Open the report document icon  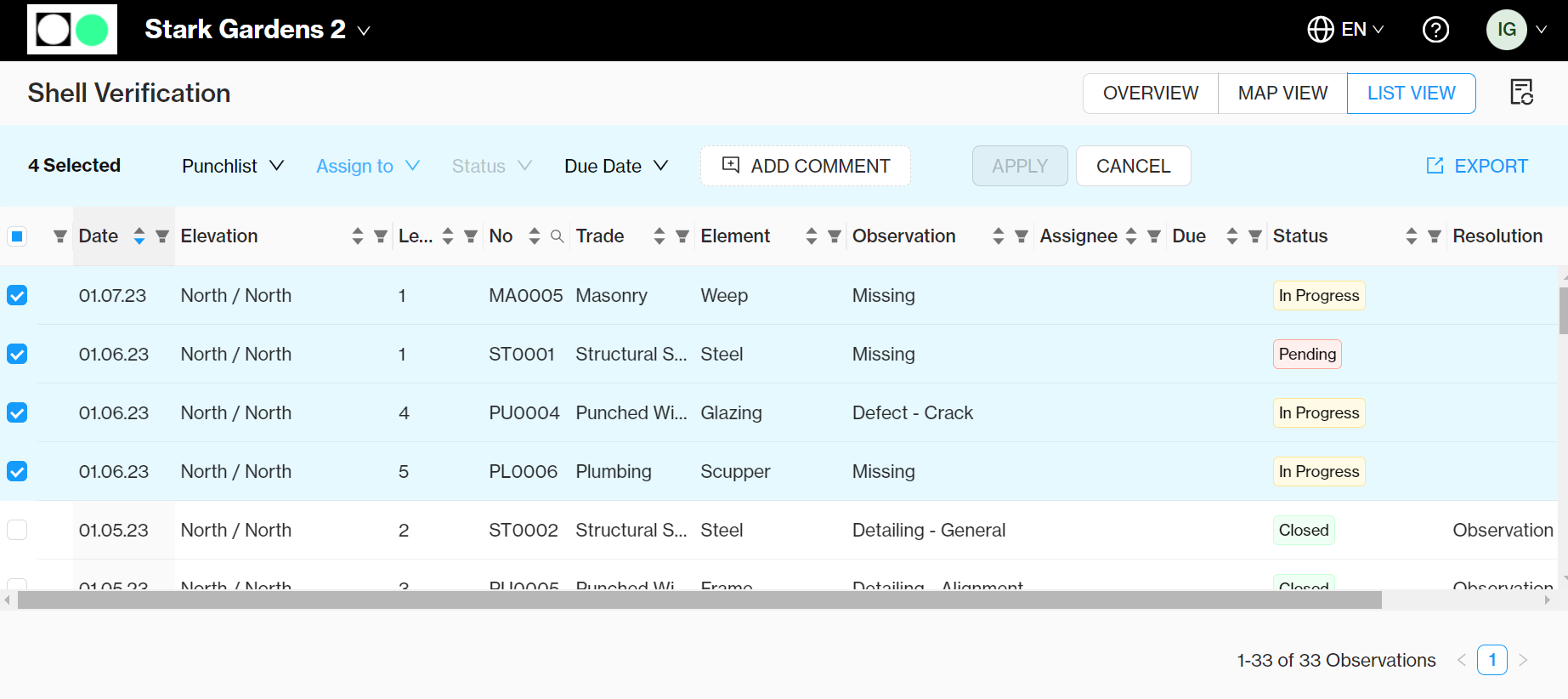click(1521, 92)
